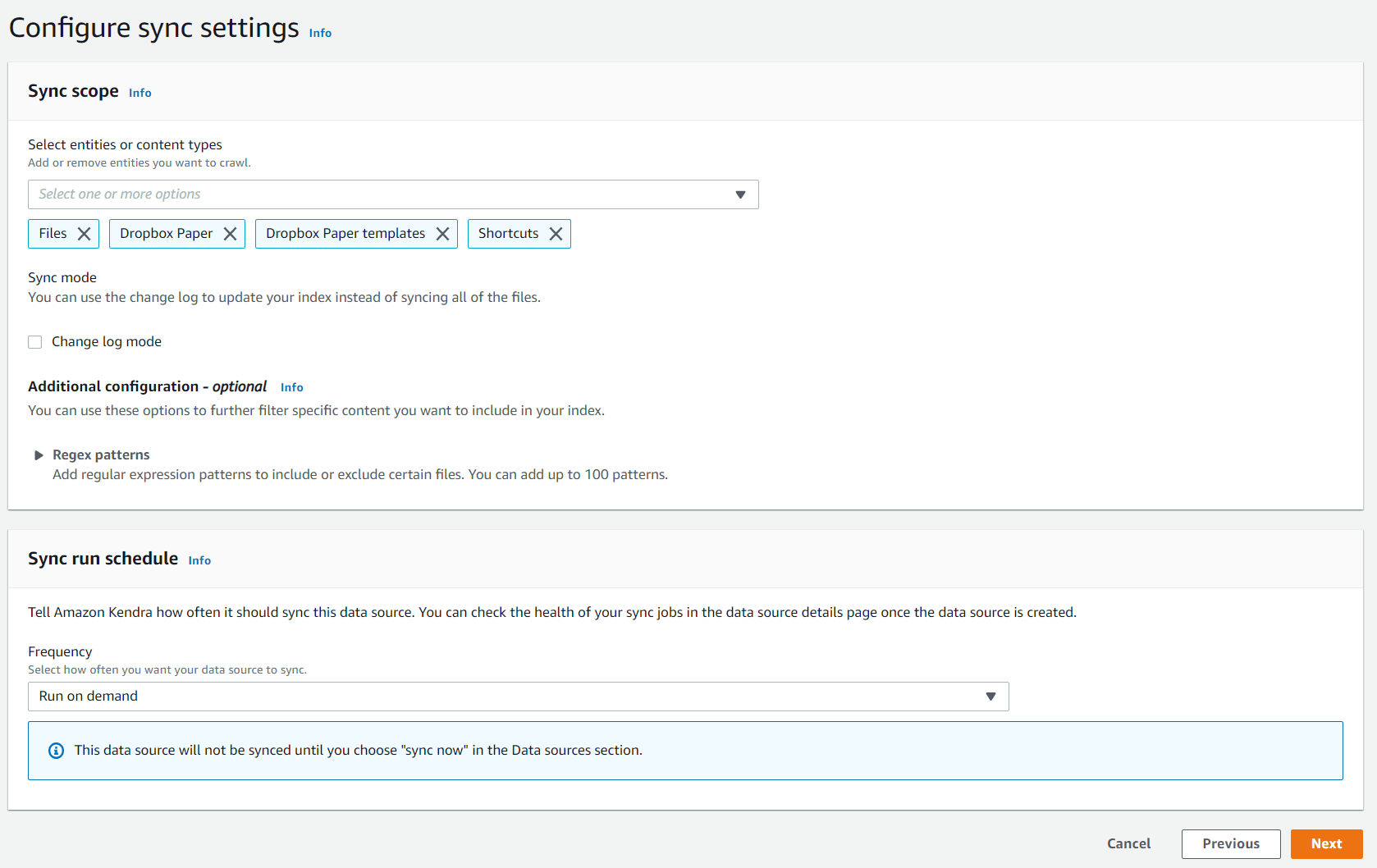
Task: Remove the Files entity tag
Action: (84, 234)
